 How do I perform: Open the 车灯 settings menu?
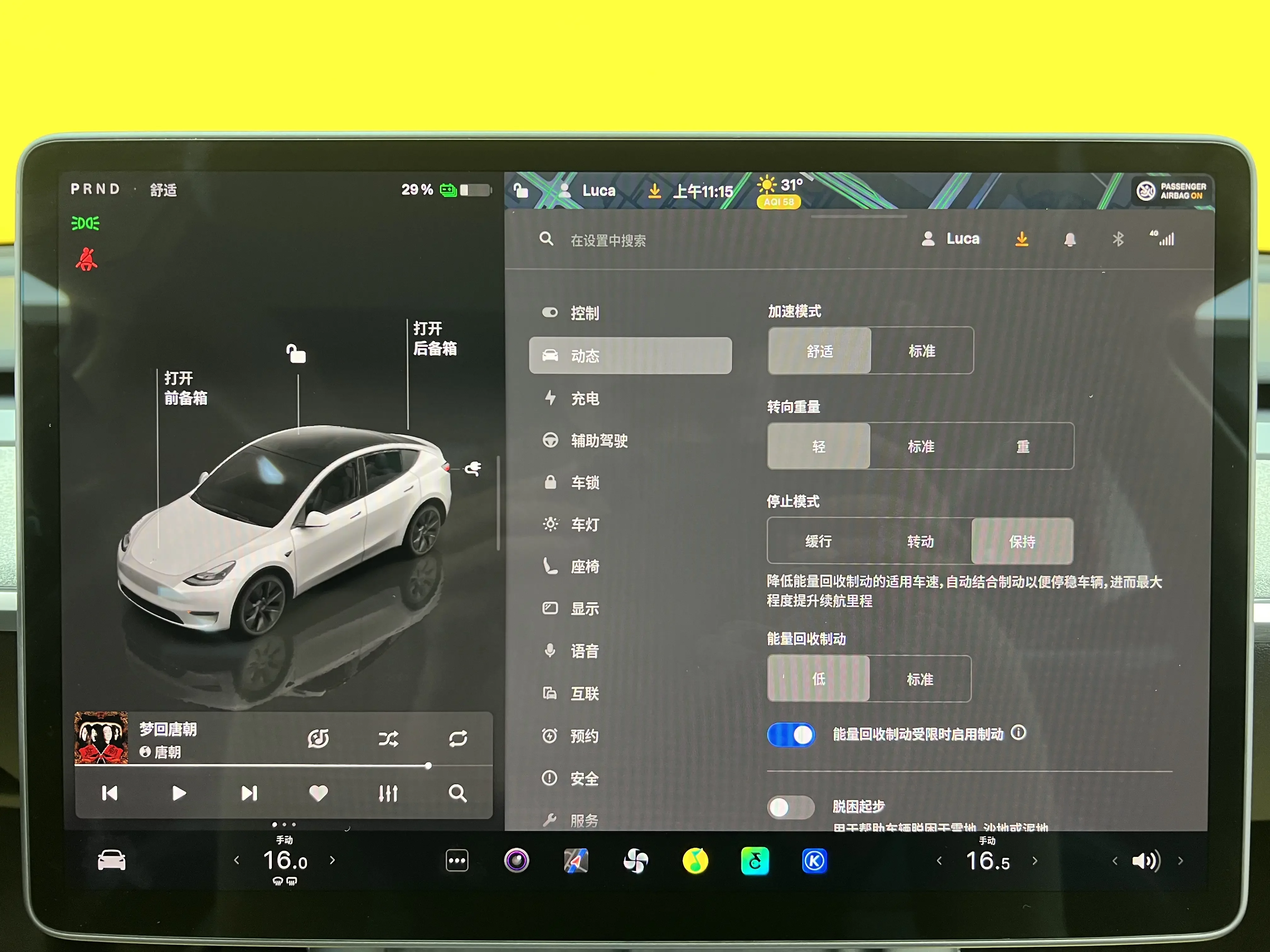(x=630, y=524)
